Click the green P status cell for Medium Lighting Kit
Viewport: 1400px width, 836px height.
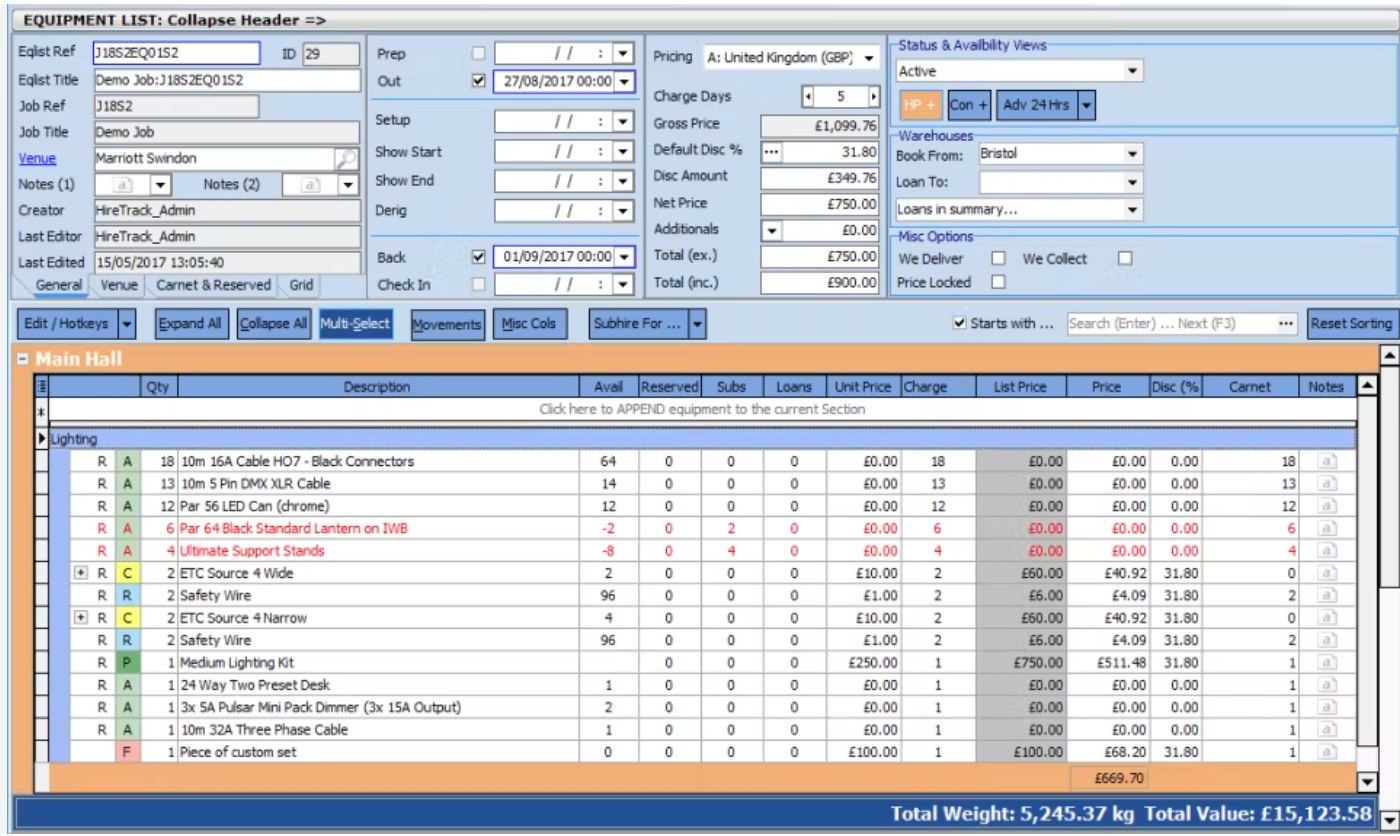point(127,662)
